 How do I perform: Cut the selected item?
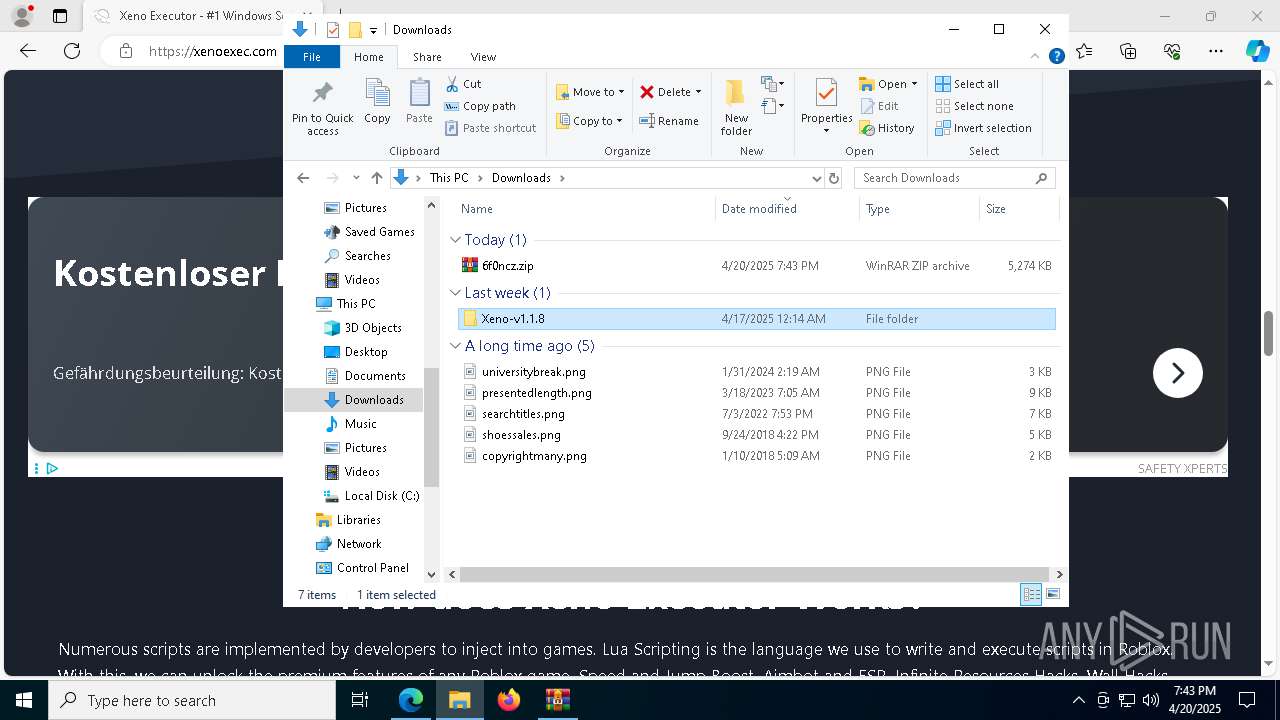click(x=463, y=84)
